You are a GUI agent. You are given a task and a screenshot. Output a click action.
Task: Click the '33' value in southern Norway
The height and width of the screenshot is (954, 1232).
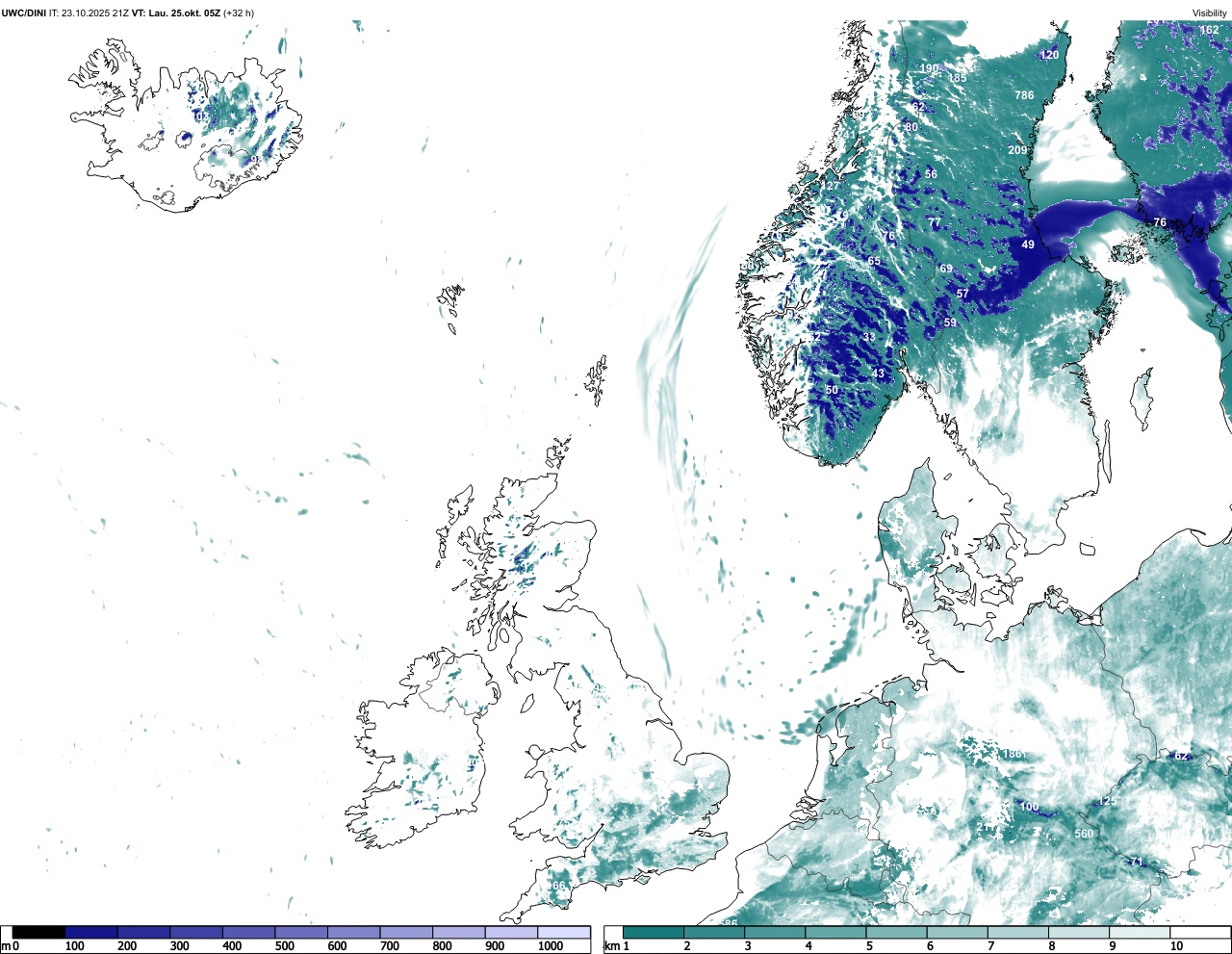[870, 337]
